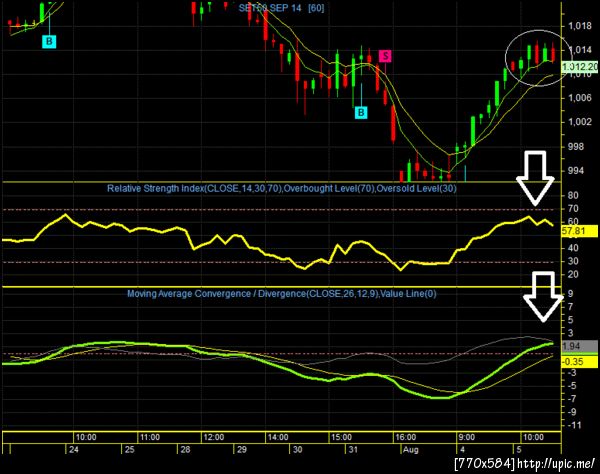Click the grey MACD value label 1.94
Viewport: 600px width, 474px height.
coord(579,346)
